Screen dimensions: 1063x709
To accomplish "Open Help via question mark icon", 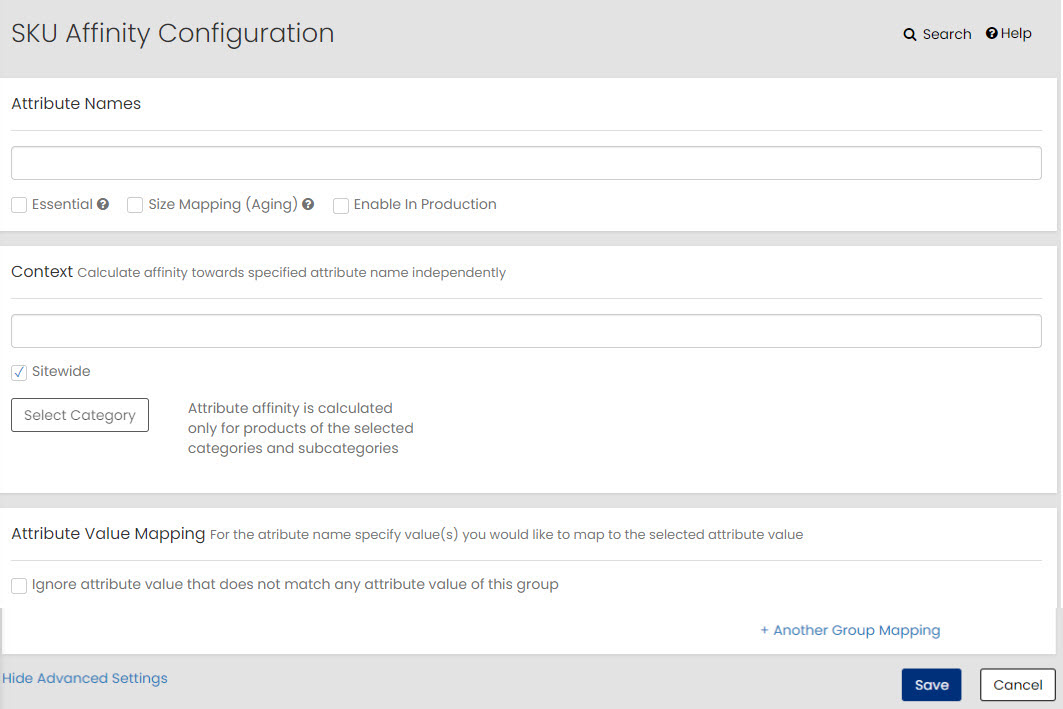I will click(991, 33).
